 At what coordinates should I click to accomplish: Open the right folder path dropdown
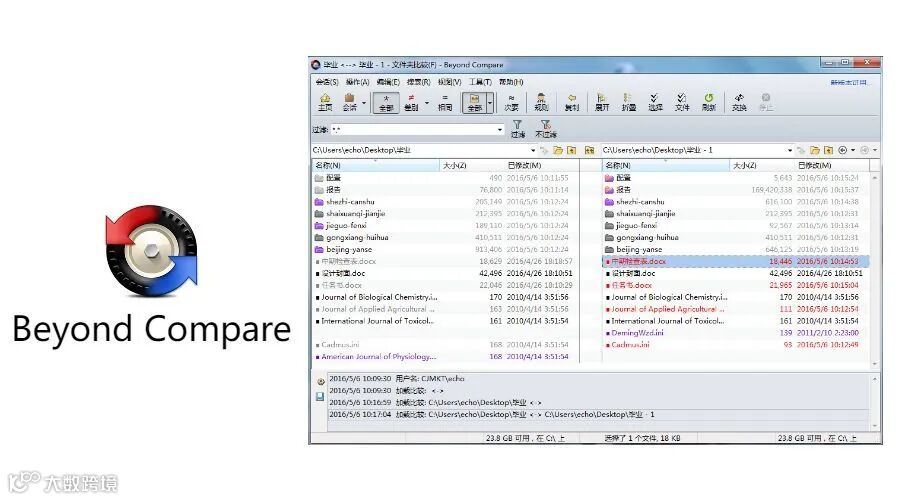tap(790, 150)
